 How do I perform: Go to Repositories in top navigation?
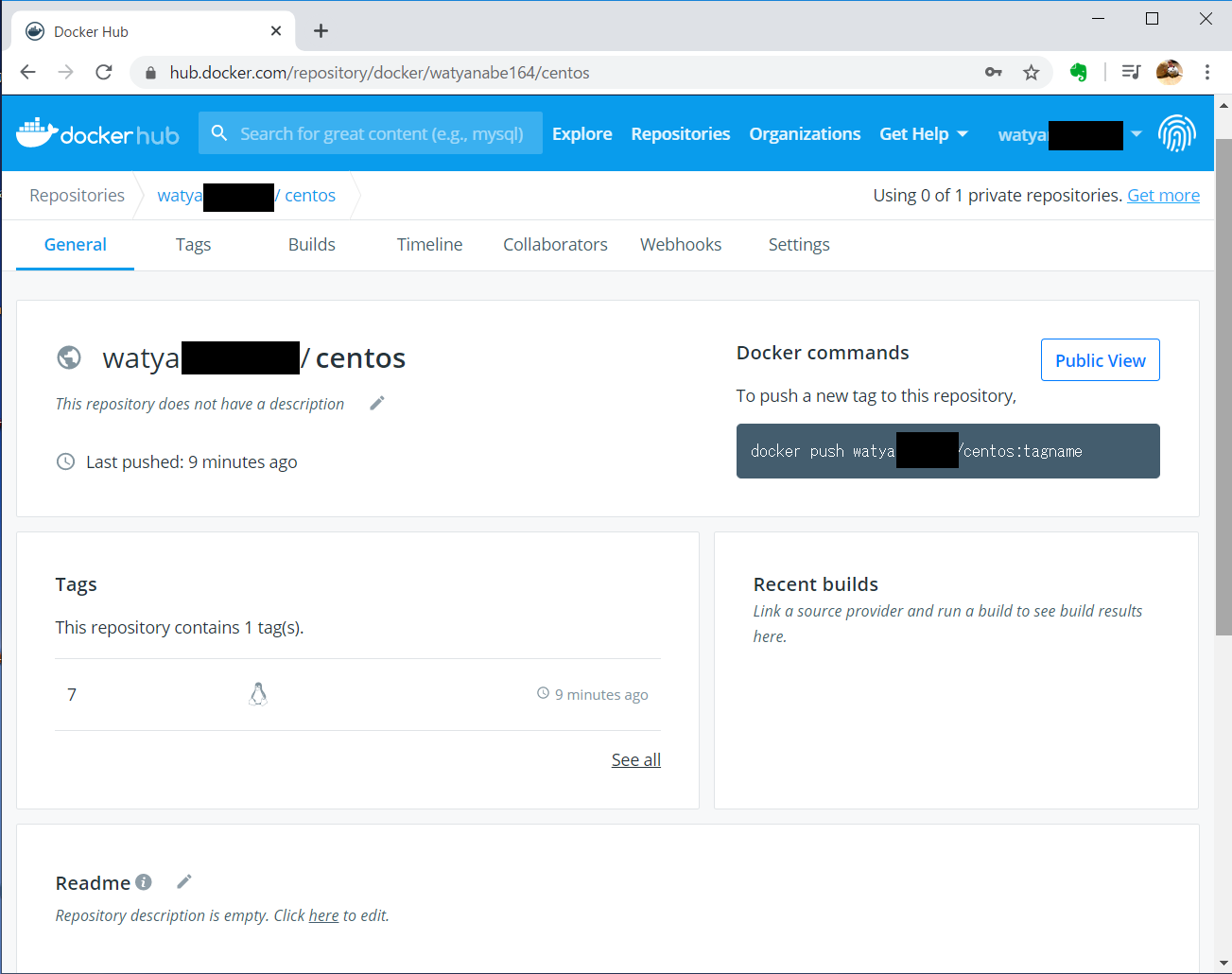681,133
